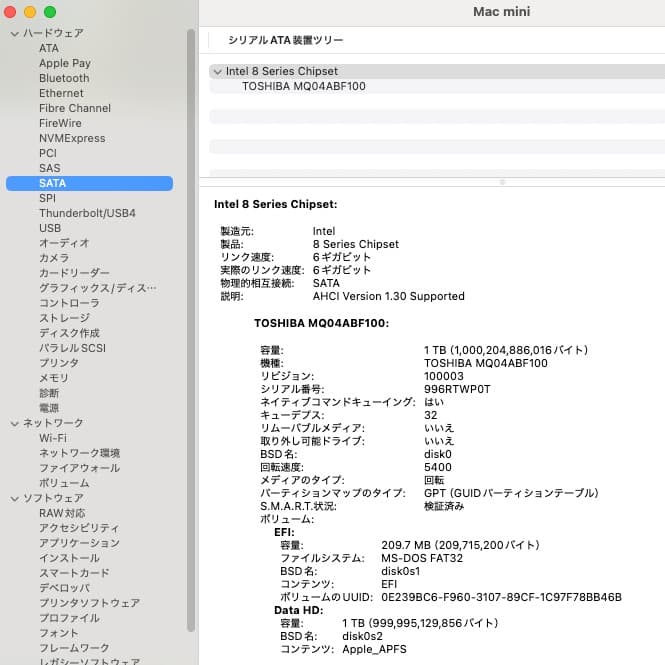Select FireWire in the sidebar
This screenshot has width=665, height=665.
point(60,123)
